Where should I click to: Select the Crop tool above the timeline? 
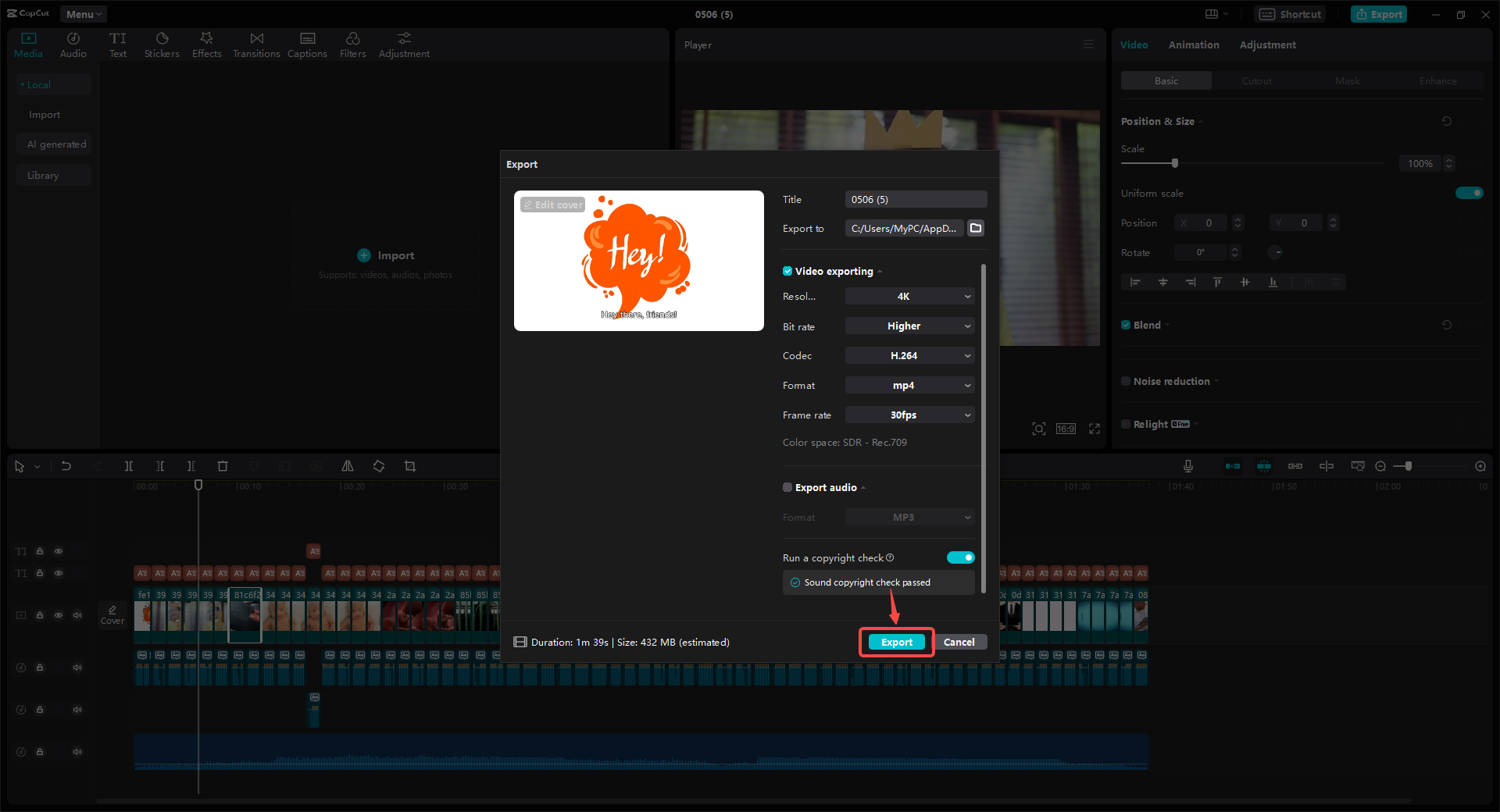[410, 465]
